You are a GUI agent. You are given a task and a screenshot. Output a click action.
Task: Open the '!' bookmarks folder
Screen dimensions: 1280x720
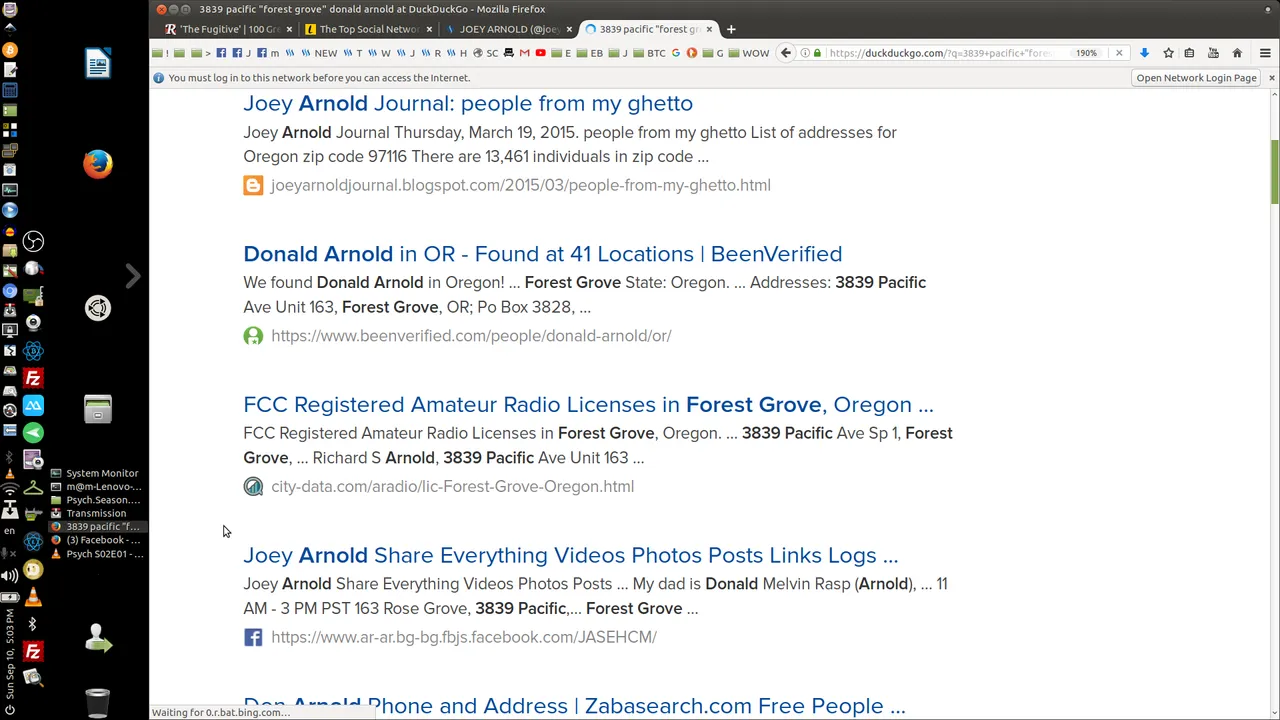[162, 53]
